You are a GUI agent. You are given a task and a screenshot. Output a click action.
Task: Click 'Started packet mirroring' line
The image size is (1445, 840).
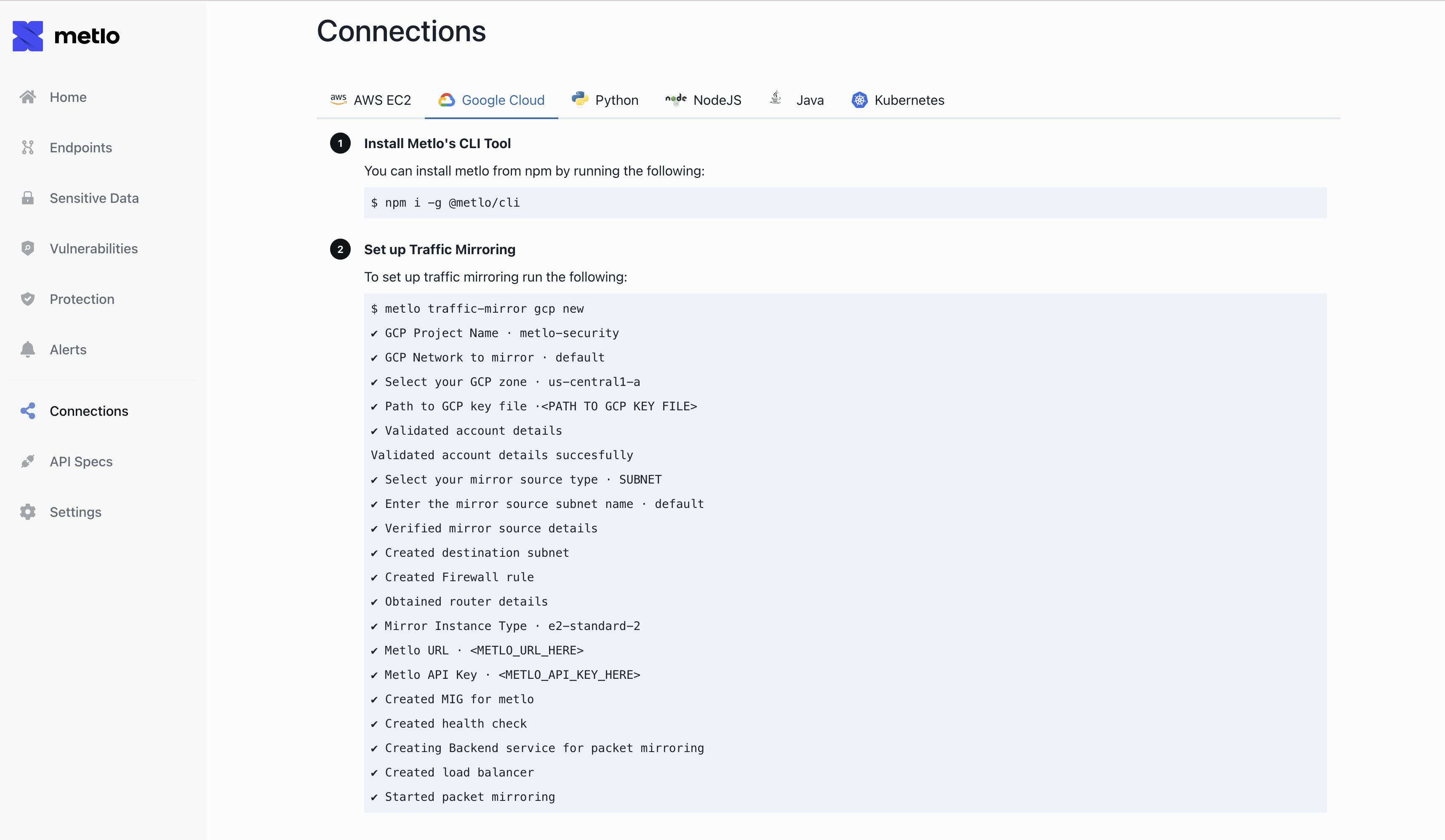click(x=463, y=797)
